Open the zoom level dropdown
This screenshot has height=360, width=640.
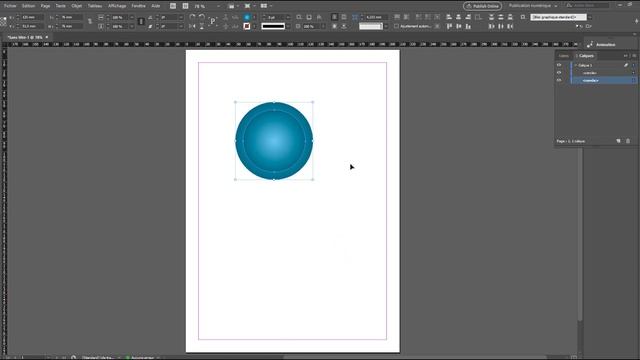click(x=218, y=6)
